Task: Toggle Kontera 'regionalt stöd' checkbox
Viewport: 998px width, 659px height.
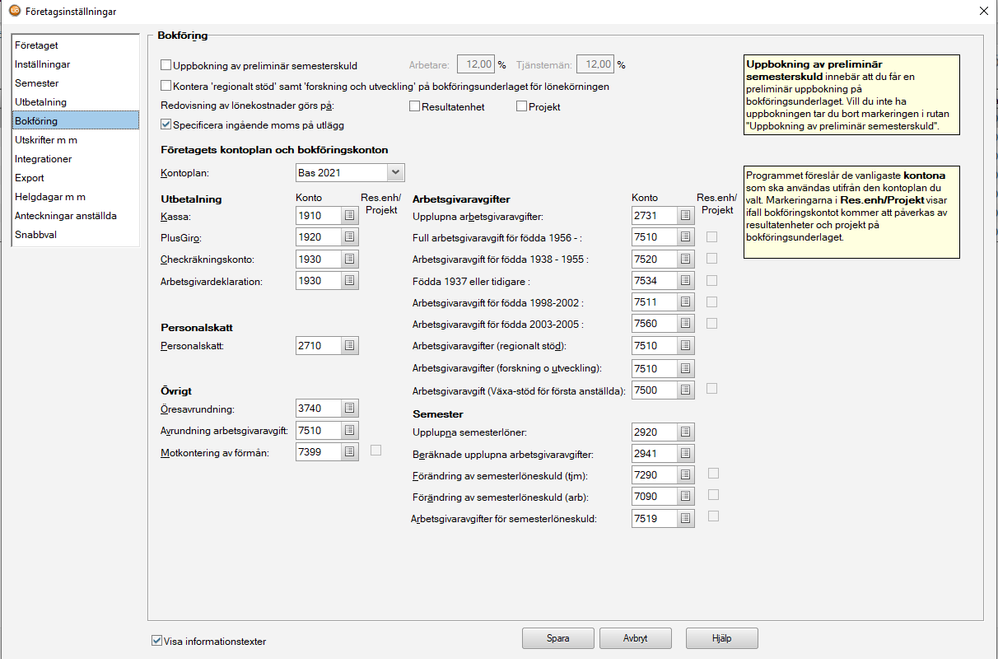Action: [166, 85]
